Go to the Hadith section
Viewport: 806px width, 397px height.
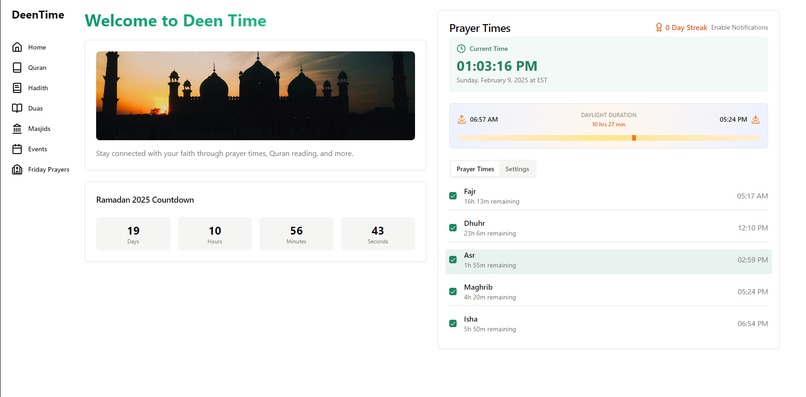(x=38, y=88)
